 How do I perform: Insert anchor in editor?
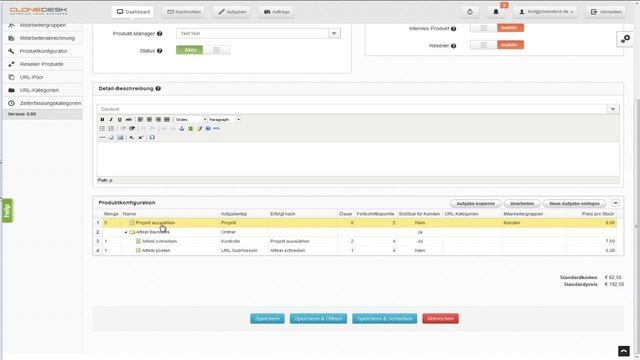click(182, 129)
